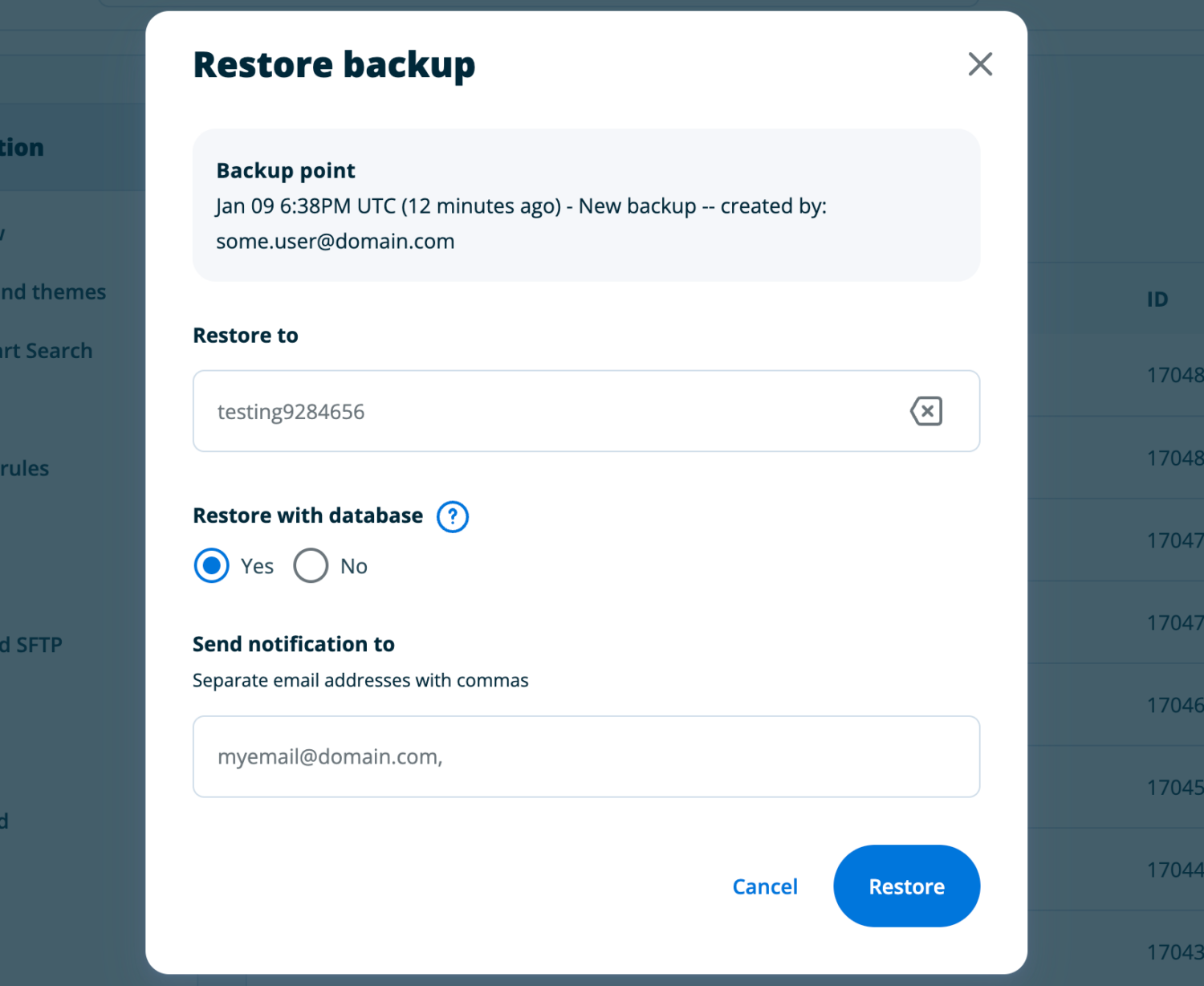Viewport: 1204px width, 986px height.
Task: Select the highlighted sidebar section at top
Action: 22,147
